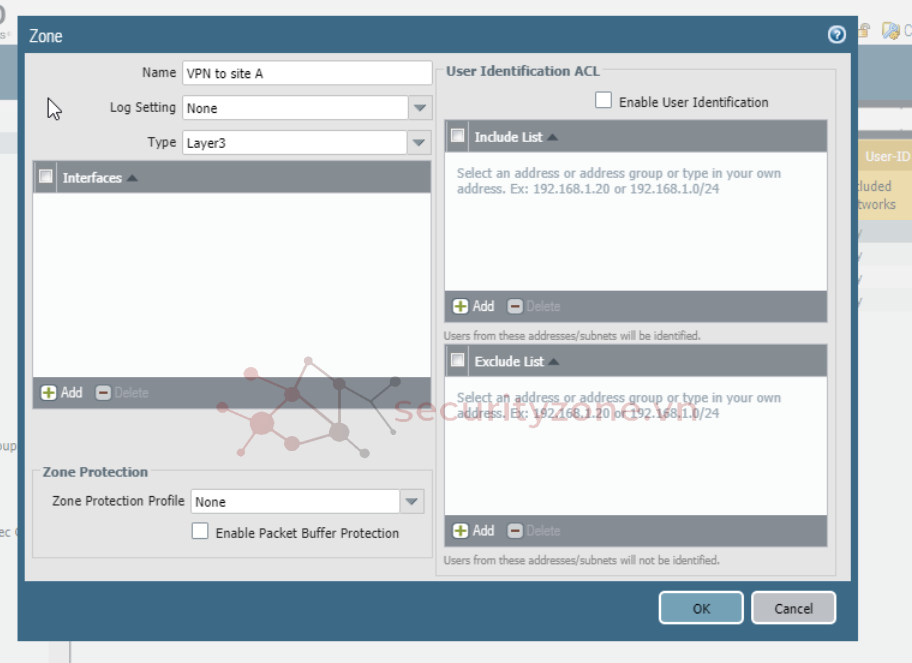Image resolution: width=912 pixels, height=663 pixels.
Task: Add an address to the Include List
Action: 461,307
